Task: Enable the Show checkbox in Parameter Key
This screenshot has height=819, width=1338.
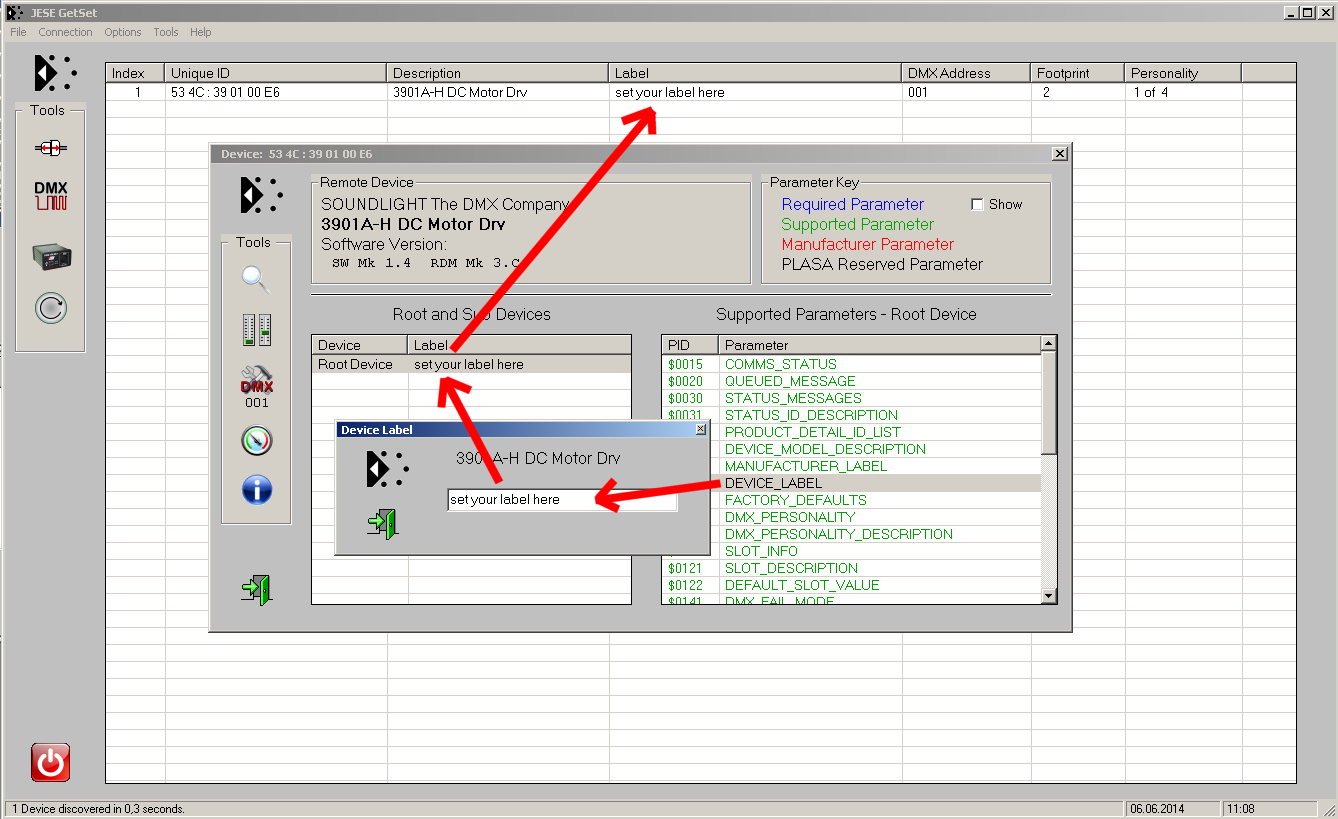Action: pos(977,204)
